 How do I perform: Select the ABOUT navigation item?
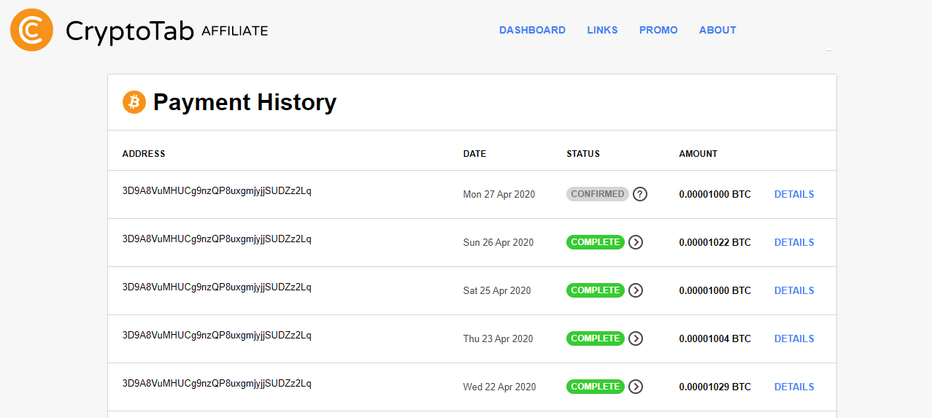[717, 30]
